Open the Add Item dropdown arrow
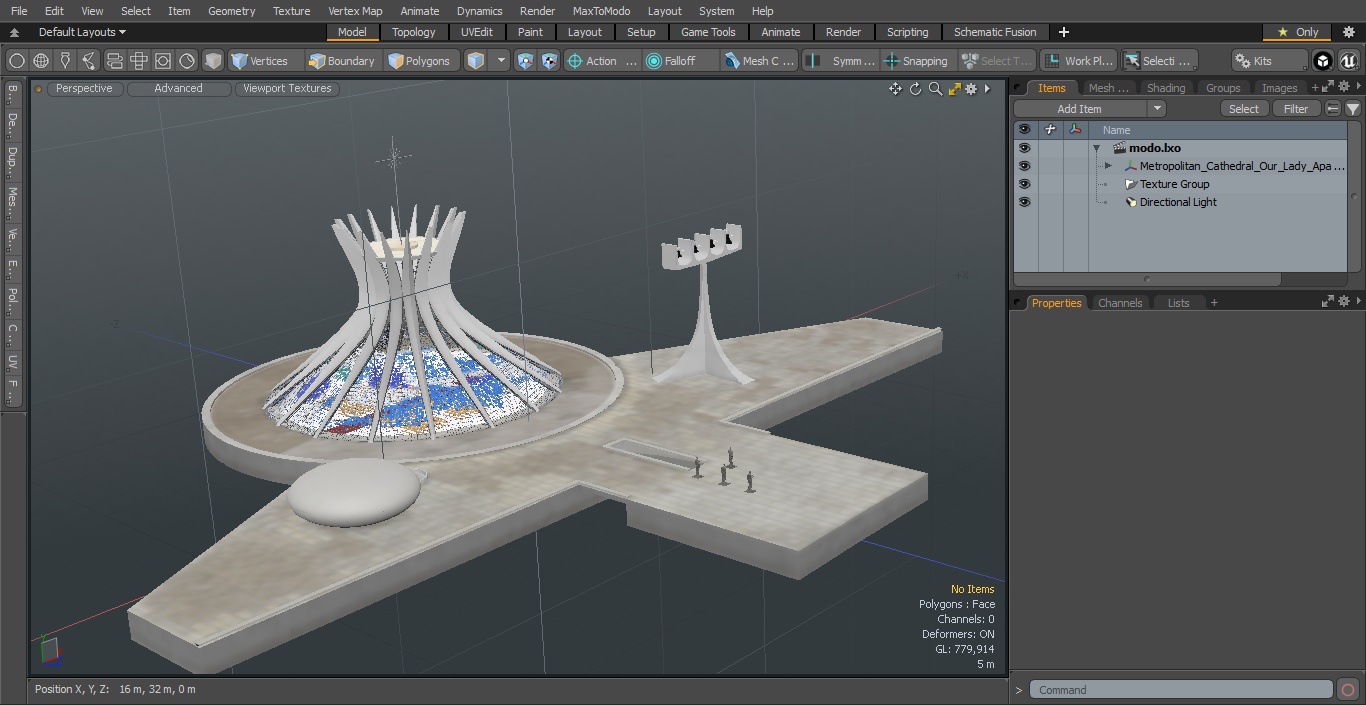The width and height of the screenshot is (1366, 705). click(x=1157, y=109)
